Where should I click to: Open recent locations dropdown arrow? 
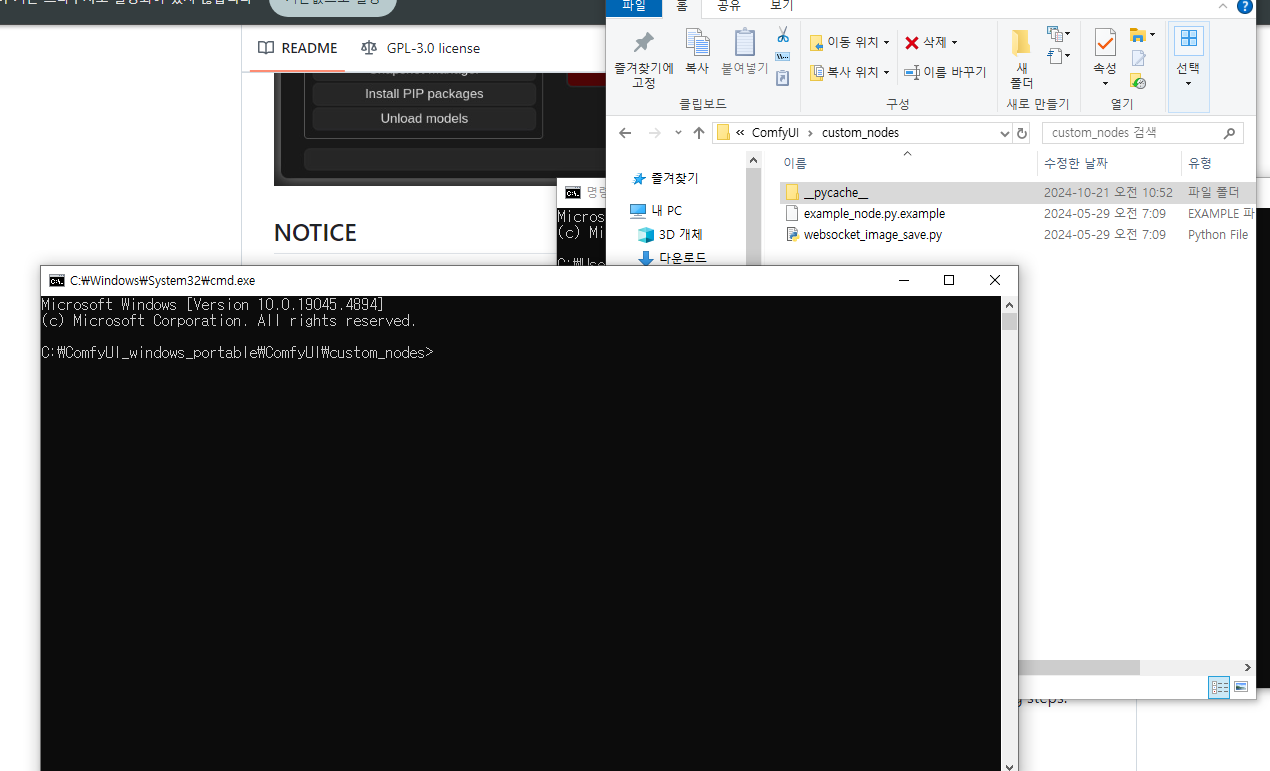677,133
